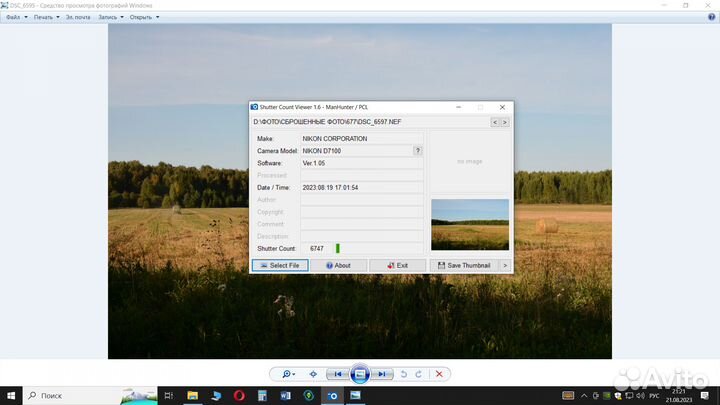Viewport: 720px width, 405px height.
Task: Click the Select File button
Action: 280,265
